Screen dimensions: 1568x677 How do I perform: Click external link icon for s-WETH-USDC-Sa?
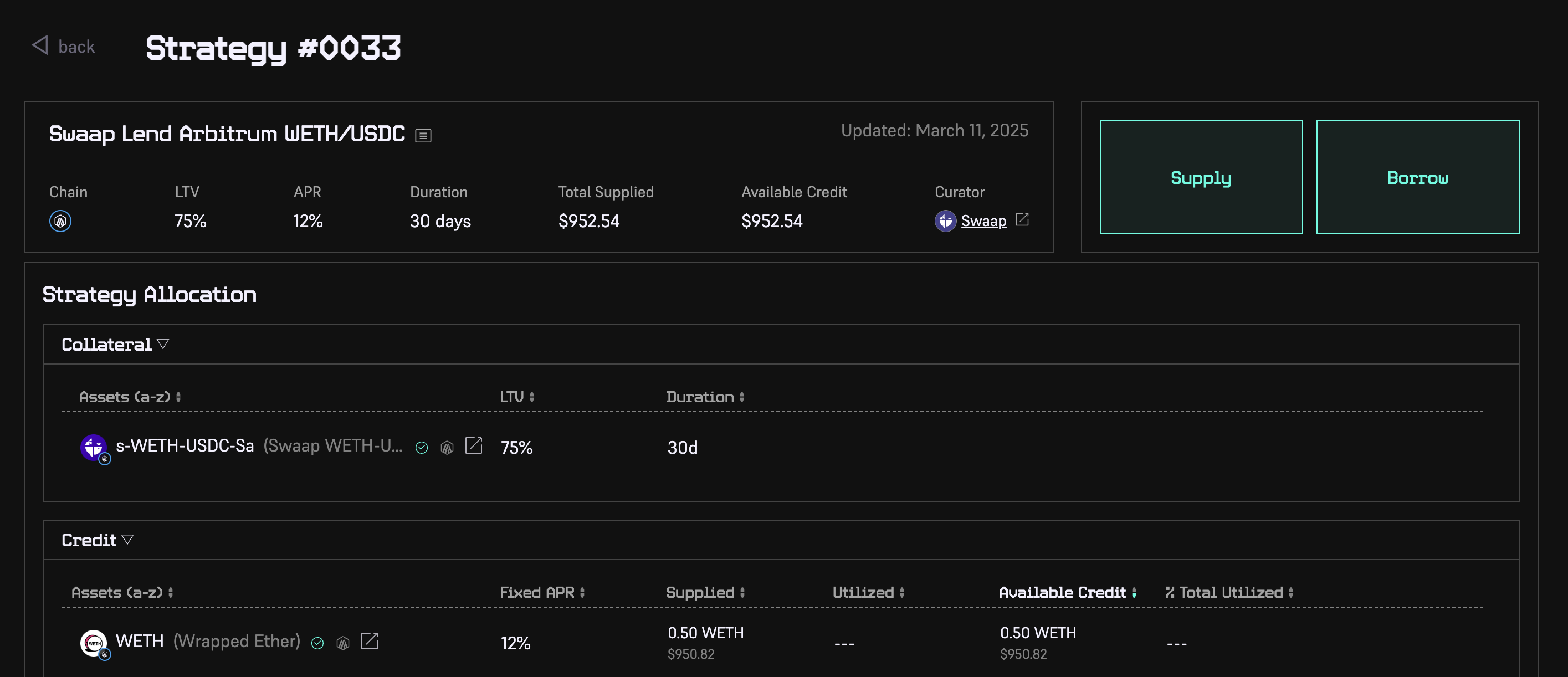[474, 447]
